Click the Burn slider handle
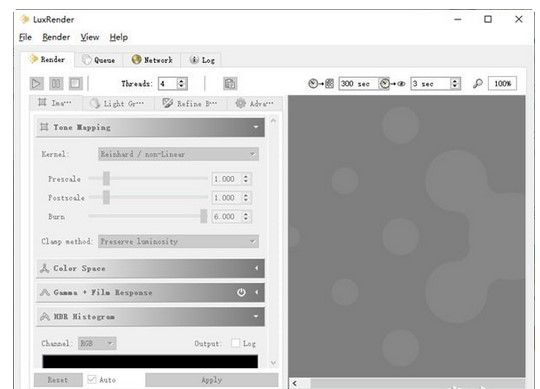Viewport: 540px width, 389px height. 204,217
